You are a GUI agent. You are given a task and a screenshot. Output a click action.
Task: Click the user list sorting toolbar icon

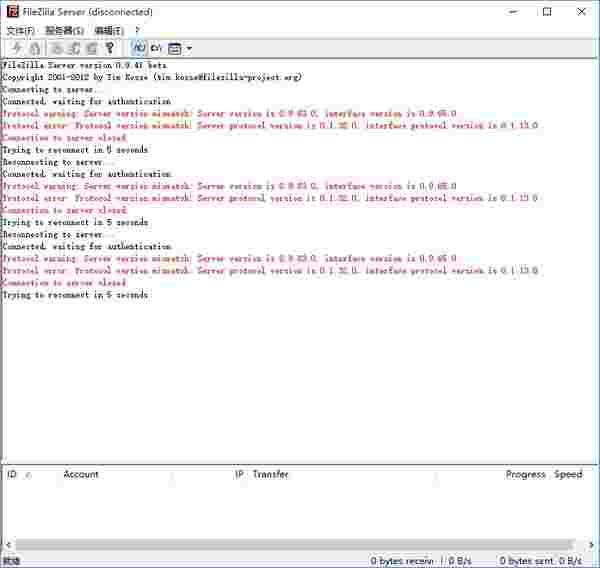[174, 48]
